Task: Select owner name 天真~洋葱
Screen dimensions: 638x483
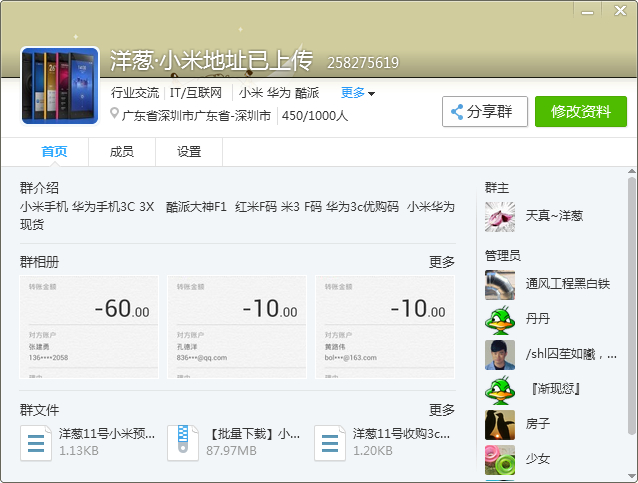Action: pyautogui.click(x=554, y=216)
